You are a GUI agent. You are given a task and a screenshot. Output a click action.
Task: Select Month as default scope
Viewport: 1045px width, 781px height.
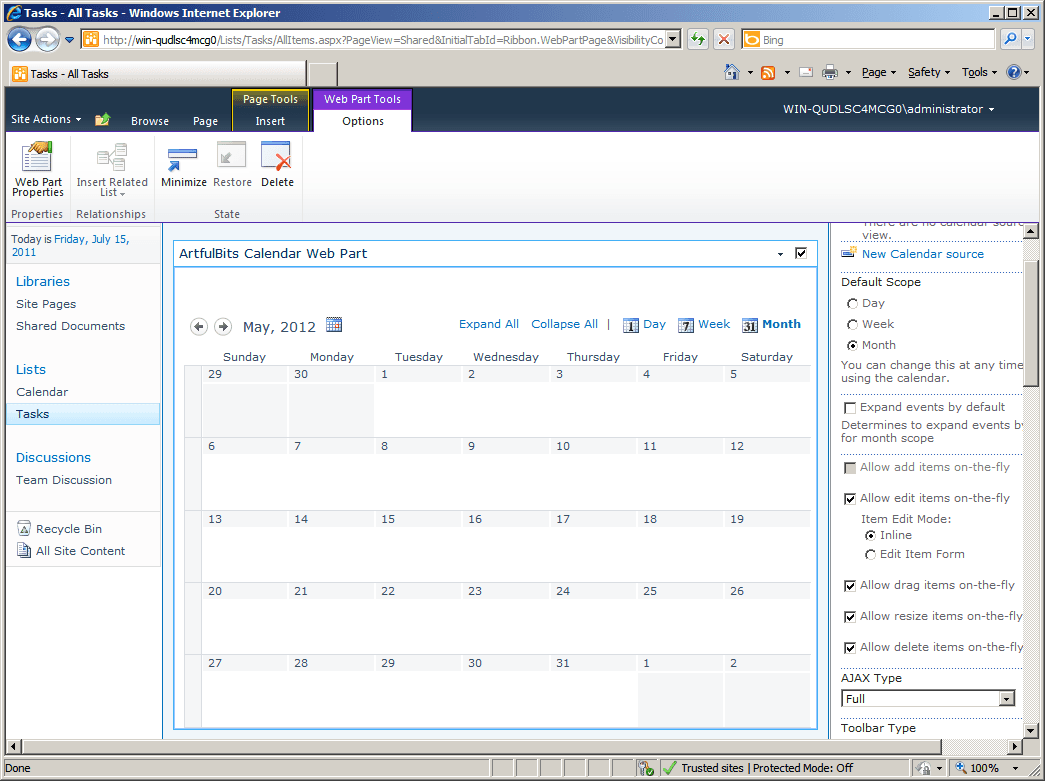pos(852,345)
